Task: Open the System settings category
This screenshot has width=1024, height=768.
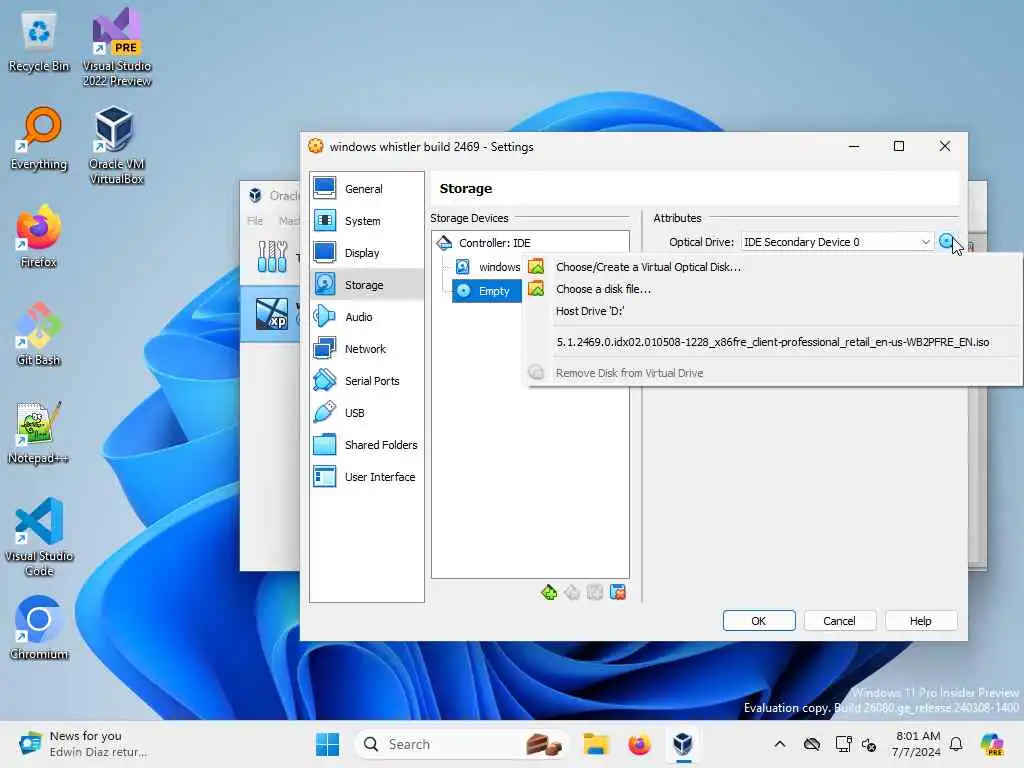Action: 366,221
